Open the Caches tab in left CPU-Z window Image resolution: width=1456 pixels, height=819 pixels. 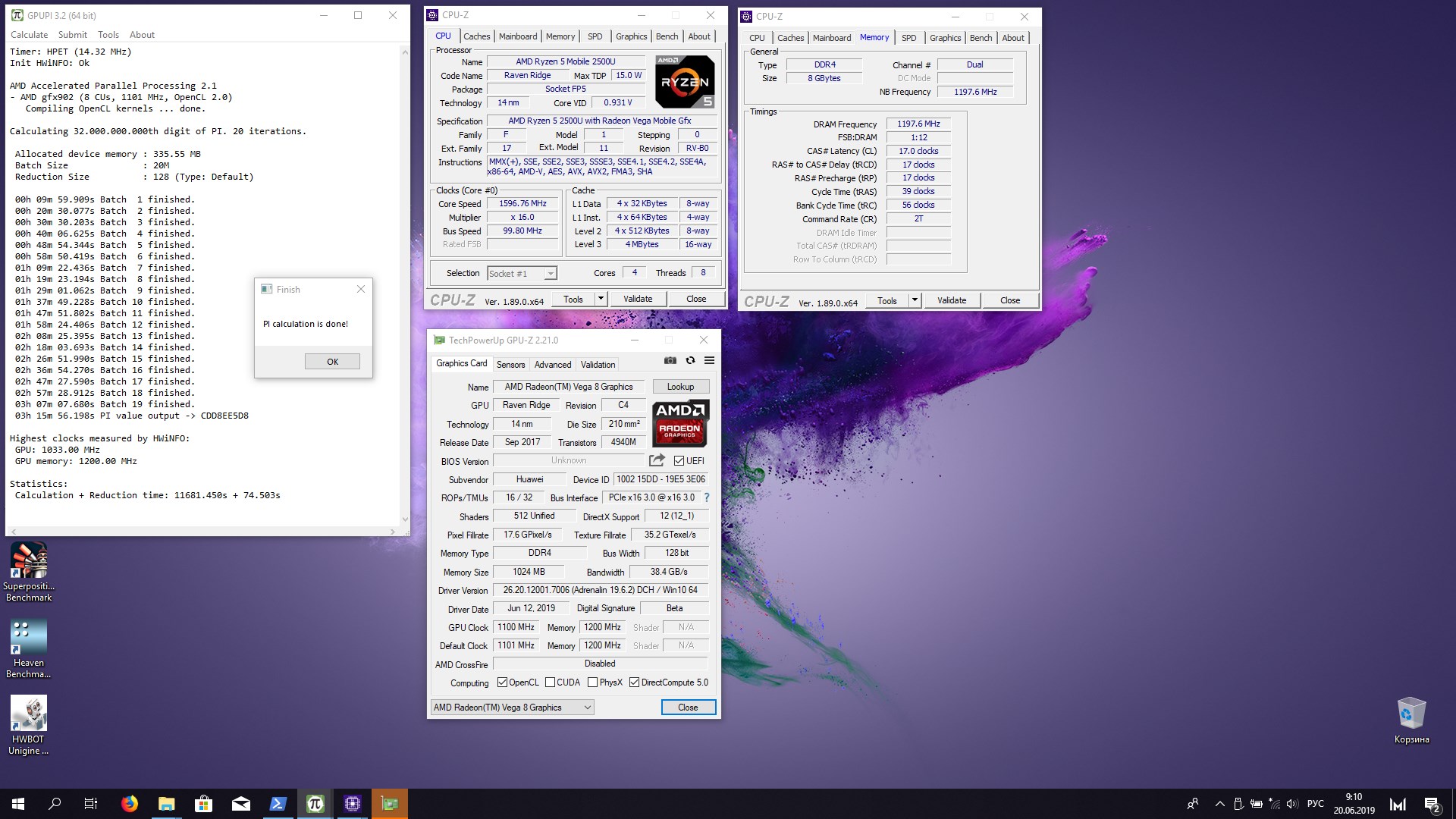pos(476,36)
